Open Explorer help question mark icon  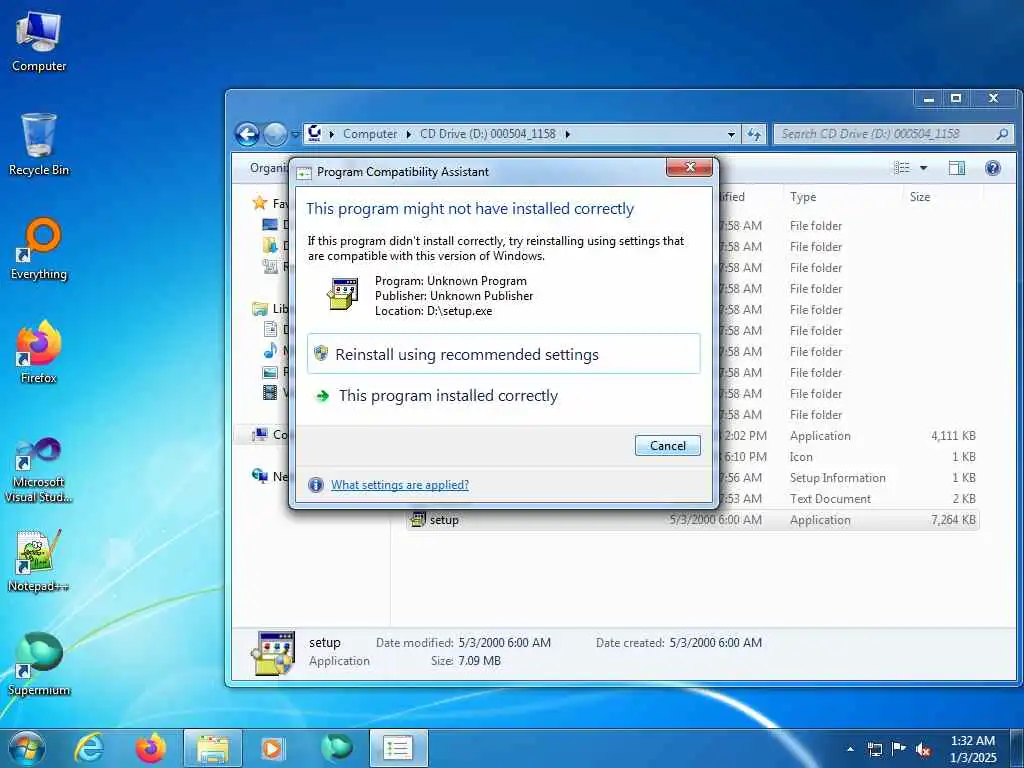point(993,168)
